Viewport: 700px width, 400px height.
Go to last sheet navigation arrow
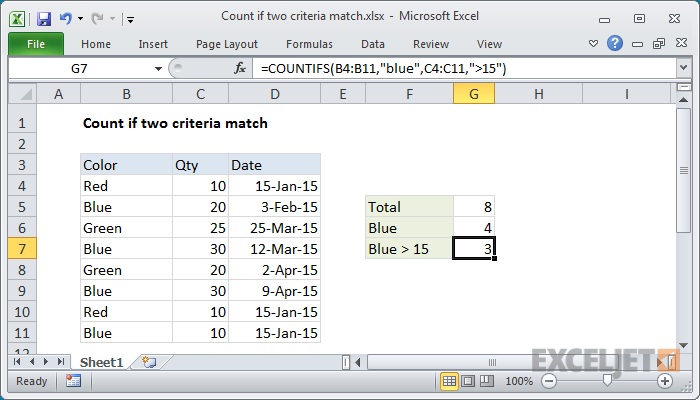pos(61,362)
